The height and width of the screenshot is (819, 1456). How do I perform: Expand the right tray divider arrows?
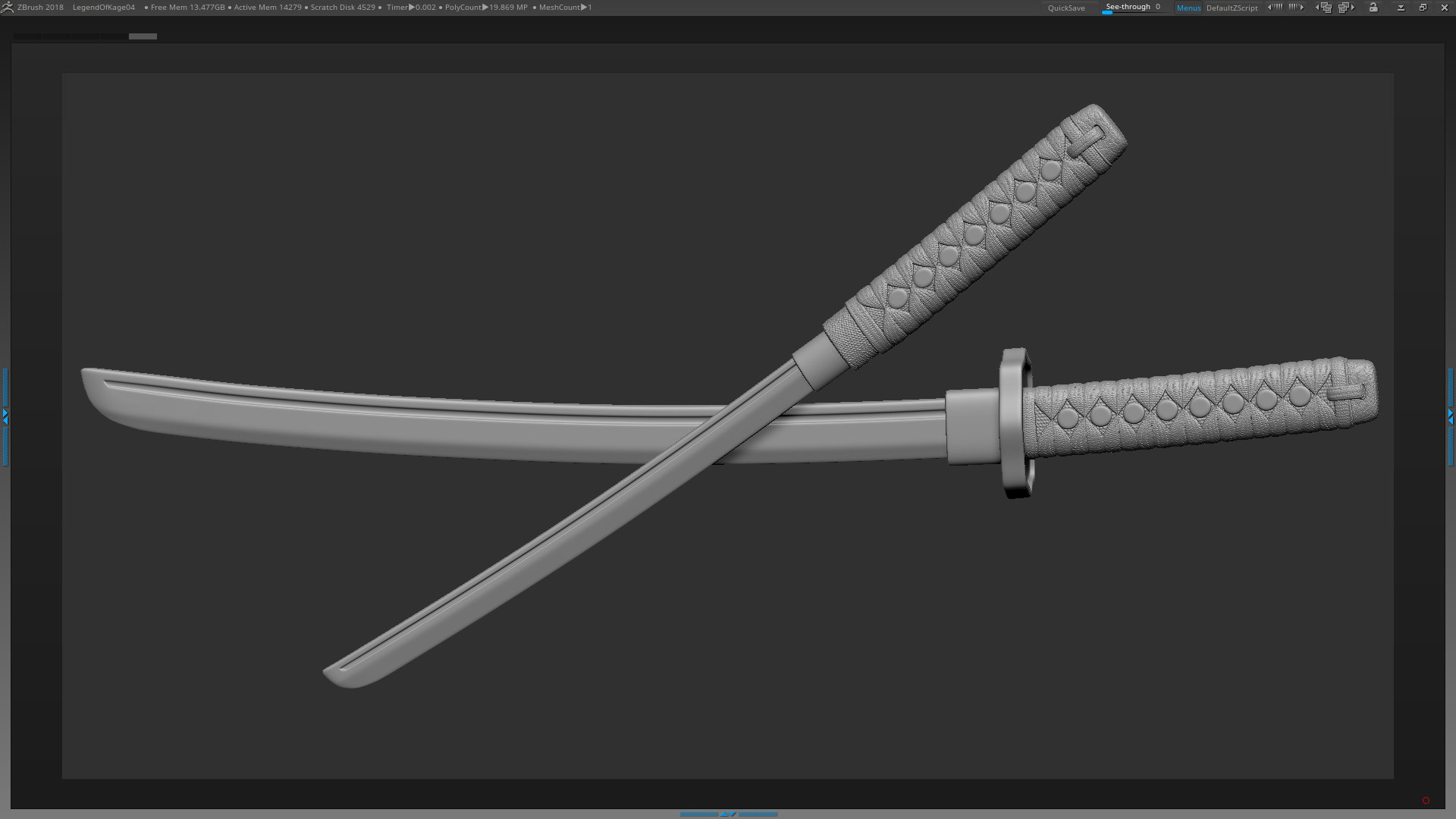click(x=1450, y=416)
